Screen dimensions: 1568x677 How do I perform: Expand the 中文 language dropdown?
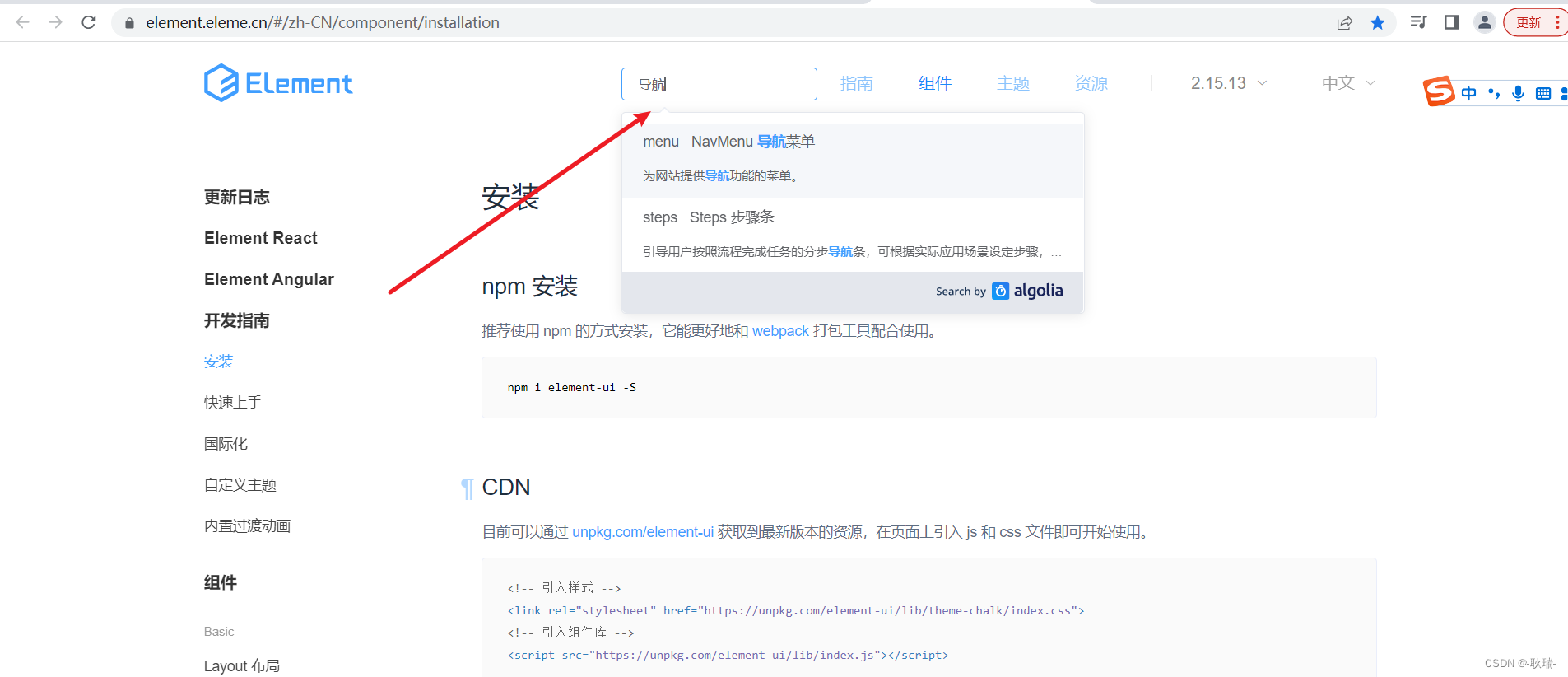tap(1348, 83)
